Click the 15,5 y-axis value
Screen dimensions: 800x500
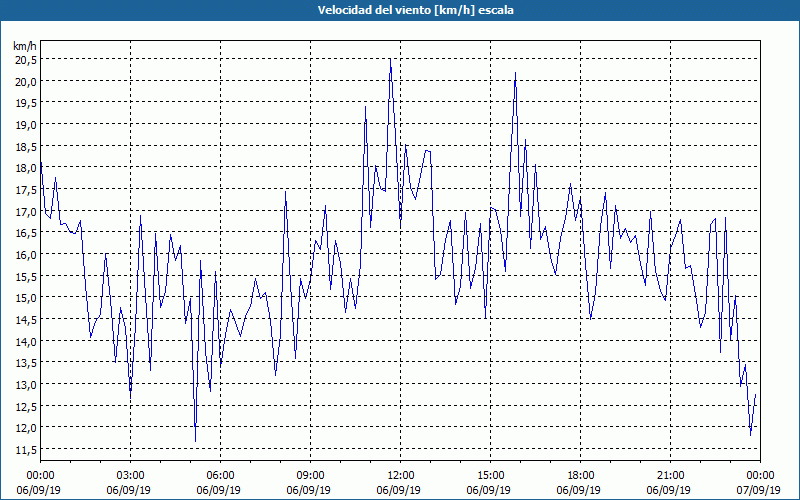click(x=27, y=277)
